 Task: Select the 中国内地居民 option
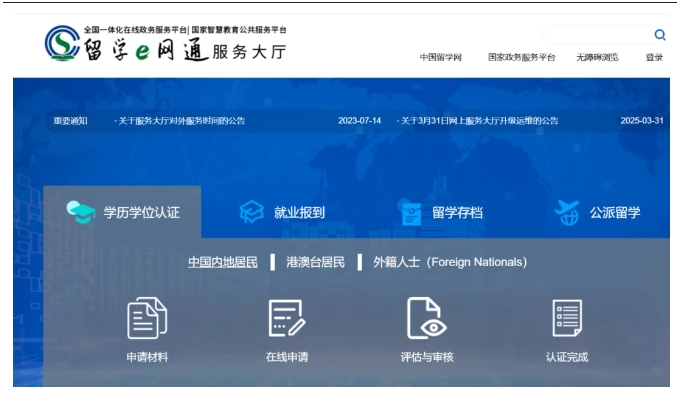point(223,262)
